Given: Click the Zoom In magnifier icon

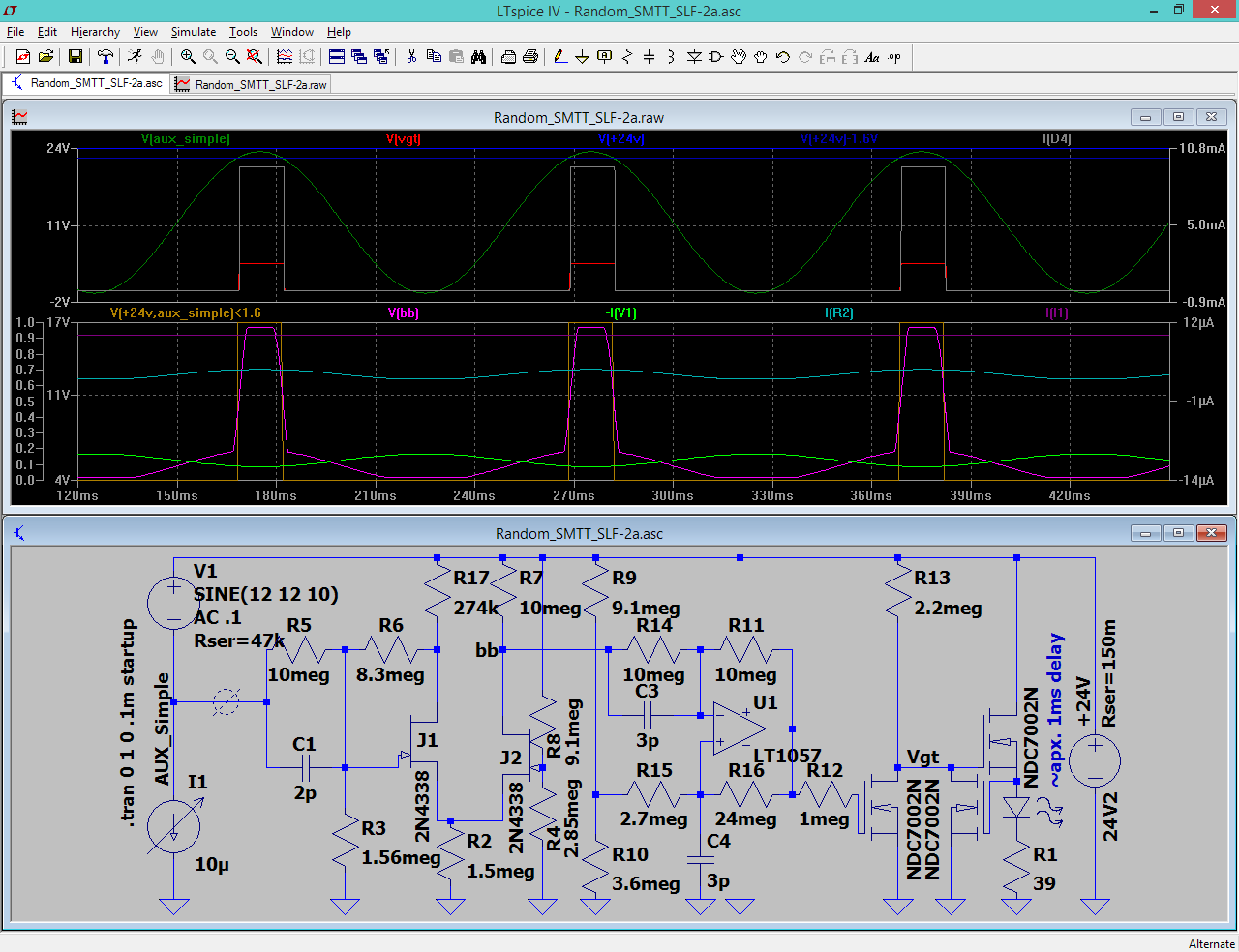Looking at the screenshot, I should 188,57.
